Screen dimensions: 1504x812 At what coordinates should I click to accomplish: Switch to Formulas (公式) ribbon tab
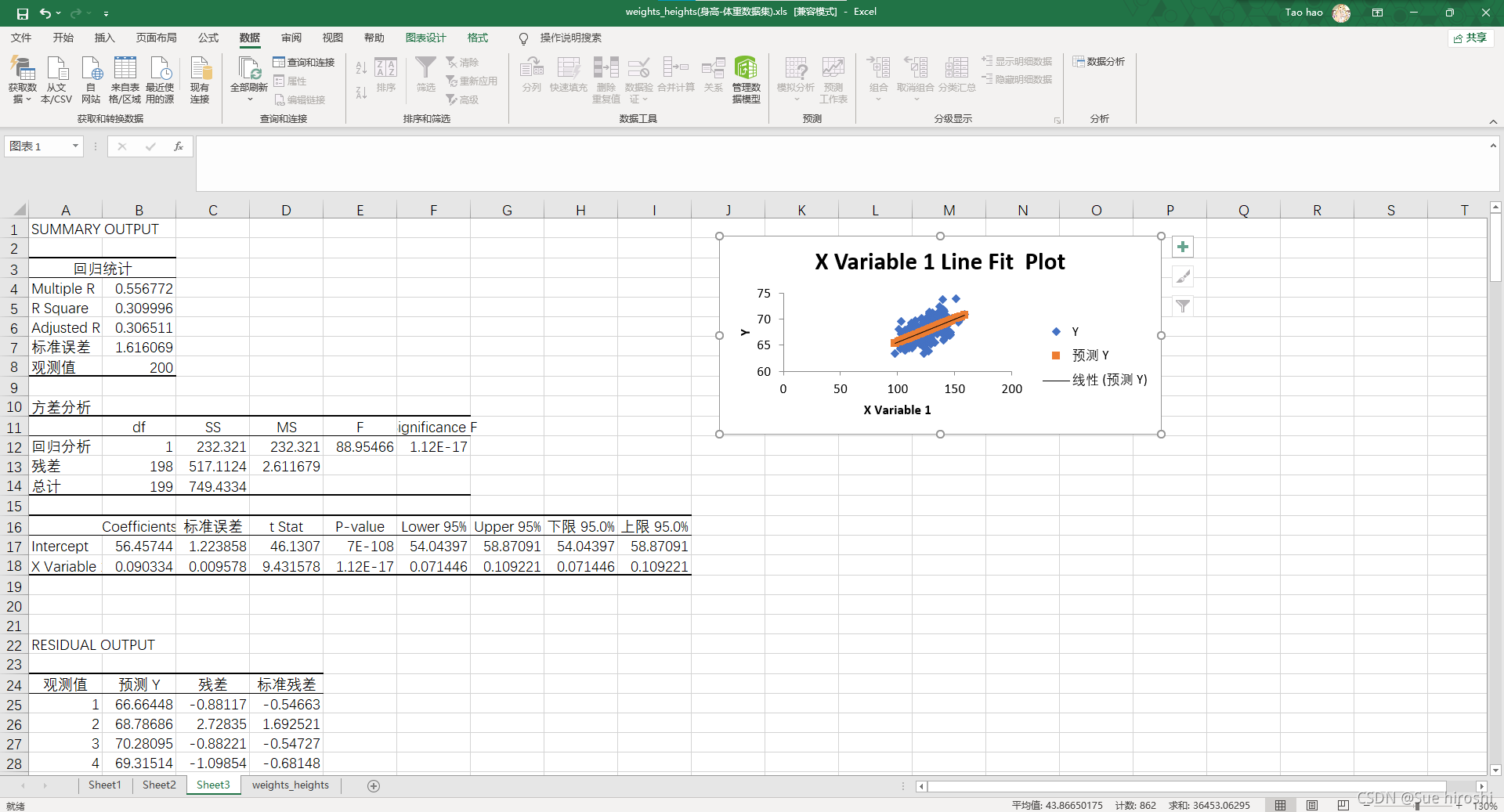(208, 38)
